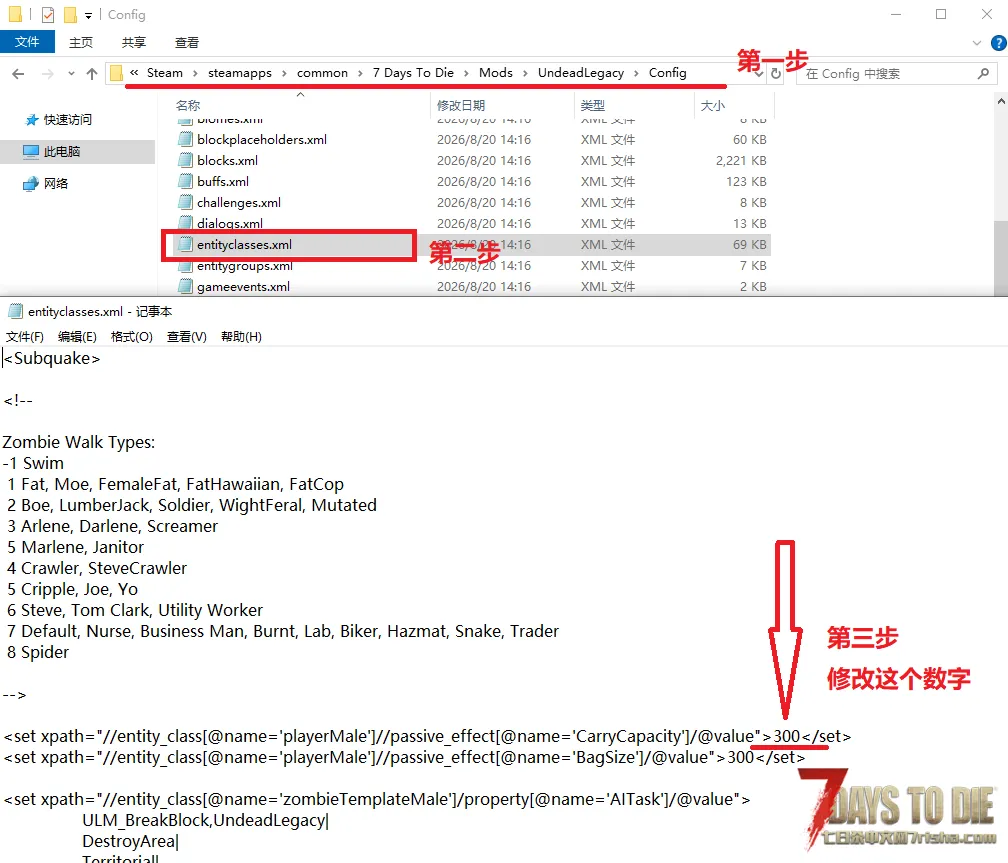Click the <Subquake> line in Notepad
The width and height of the screenshot is (1008, 863).
pos(52,358)
